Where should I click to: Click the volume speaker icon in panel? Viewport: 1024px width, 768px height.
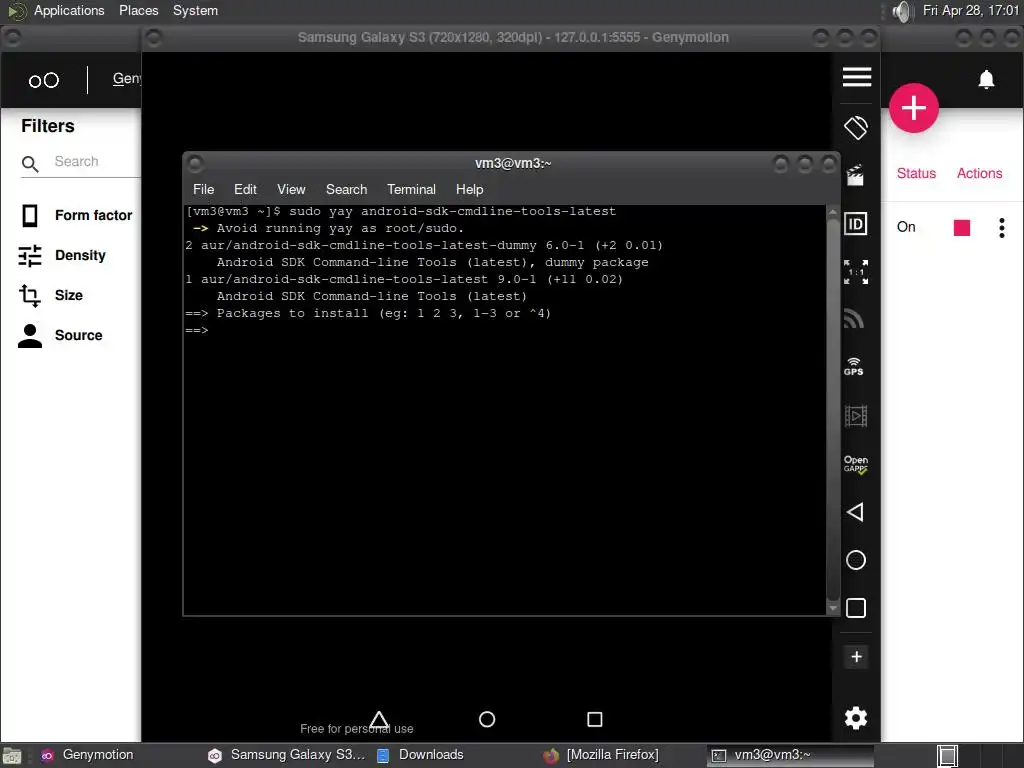(901, 11)
